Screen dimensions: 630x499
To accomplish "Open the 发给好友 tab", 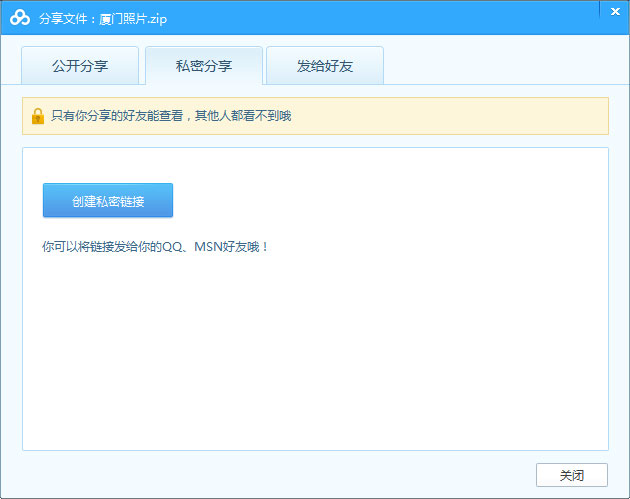I will tap(325, 65).
